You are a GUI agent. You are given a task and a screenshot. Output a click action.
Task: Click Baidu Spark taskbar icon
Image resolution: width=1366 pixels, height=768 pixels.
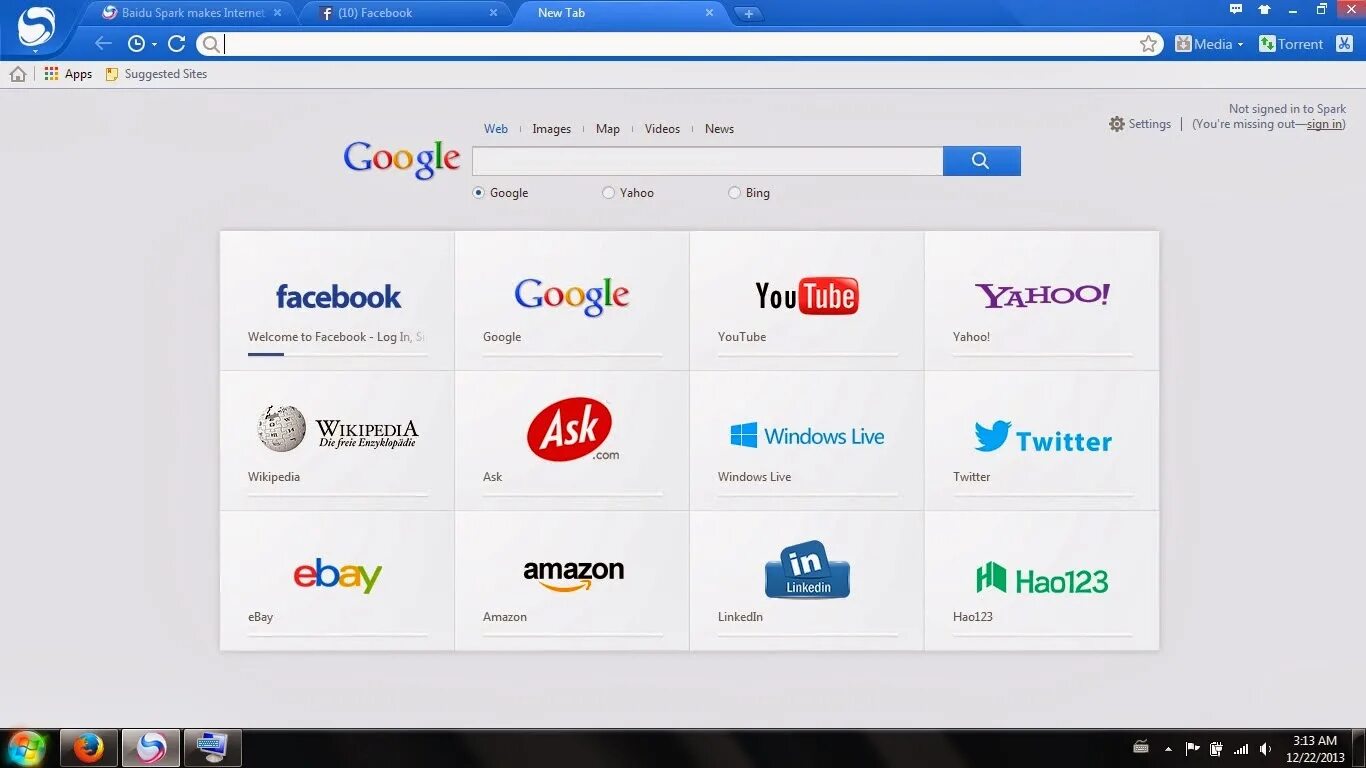(x=151, y=748)
